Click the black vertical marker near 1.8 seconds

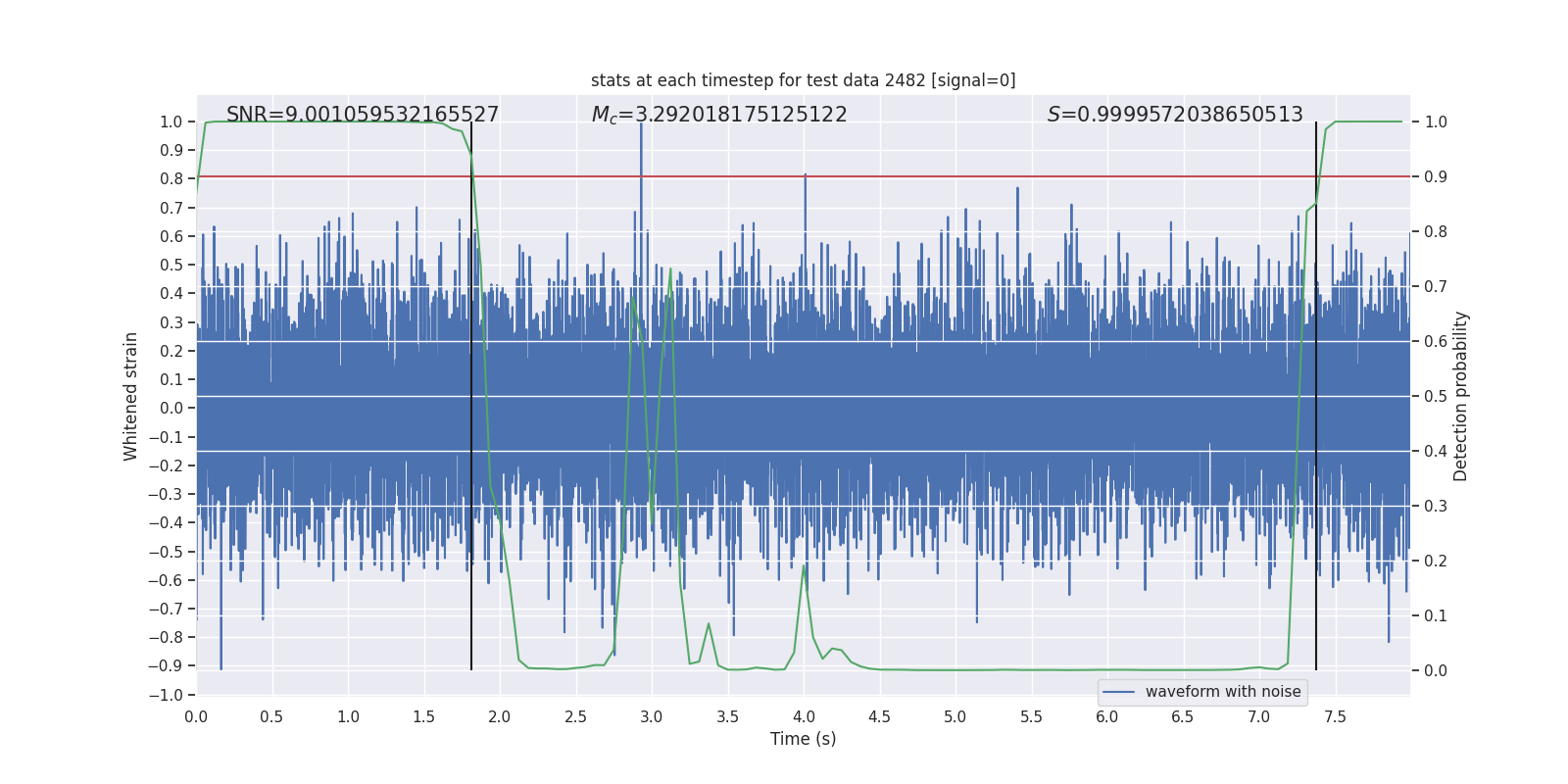point(471,392)
